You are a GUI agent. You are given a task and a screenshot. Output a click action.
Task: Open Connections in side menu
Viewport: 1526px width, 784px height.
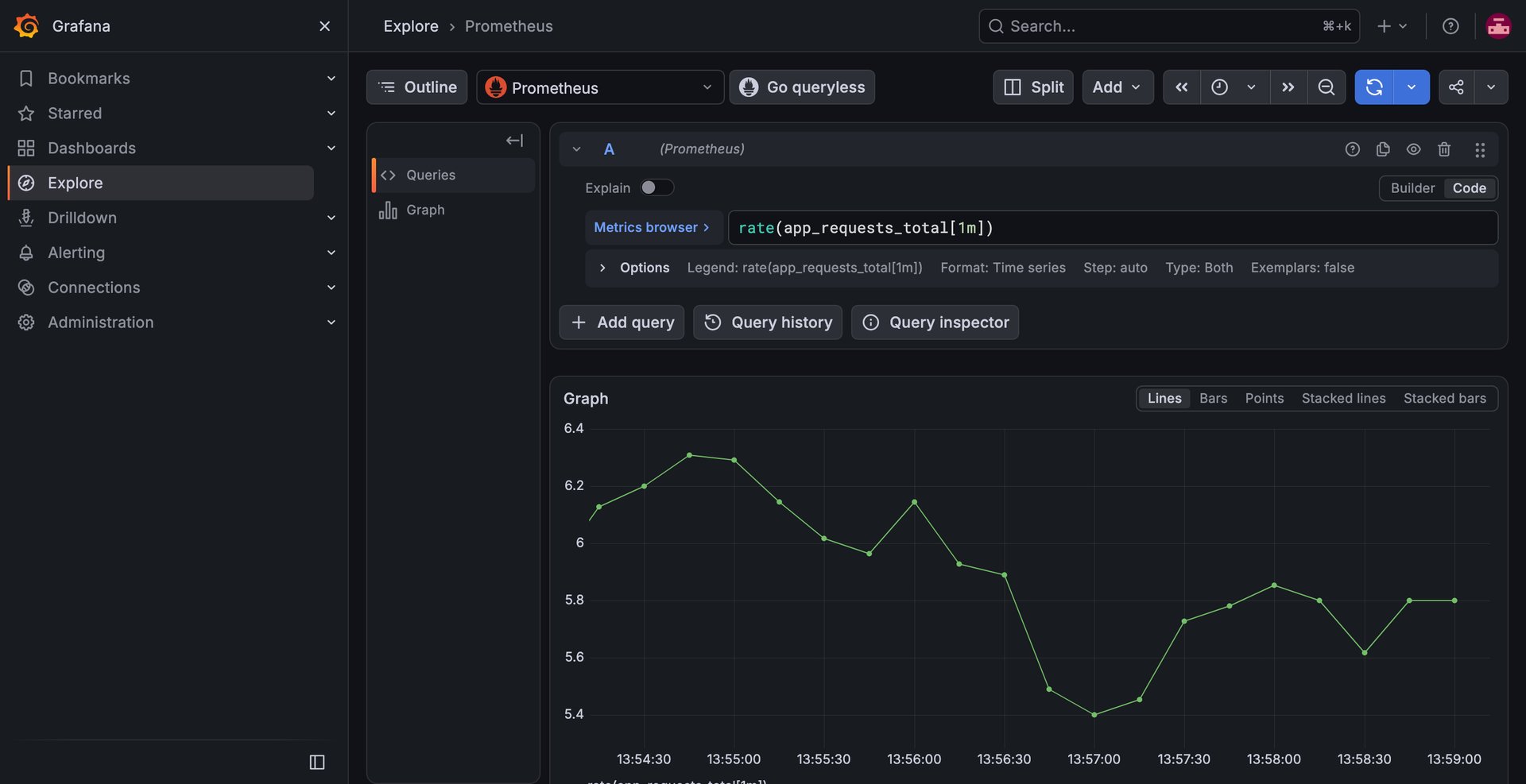(94, 288)
